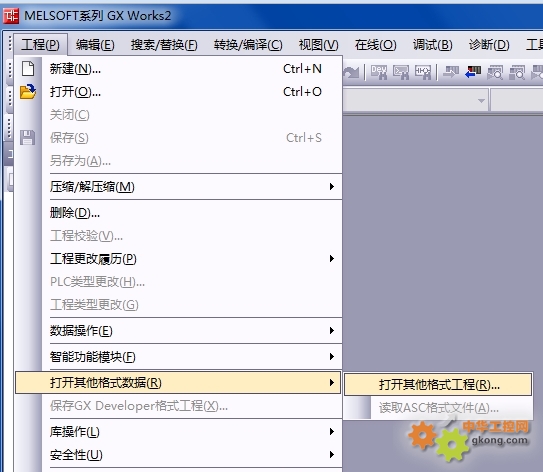Viewport: 543px width, 472px height.
Task: Click the Open project folder icon
Action: pos(28,92)
